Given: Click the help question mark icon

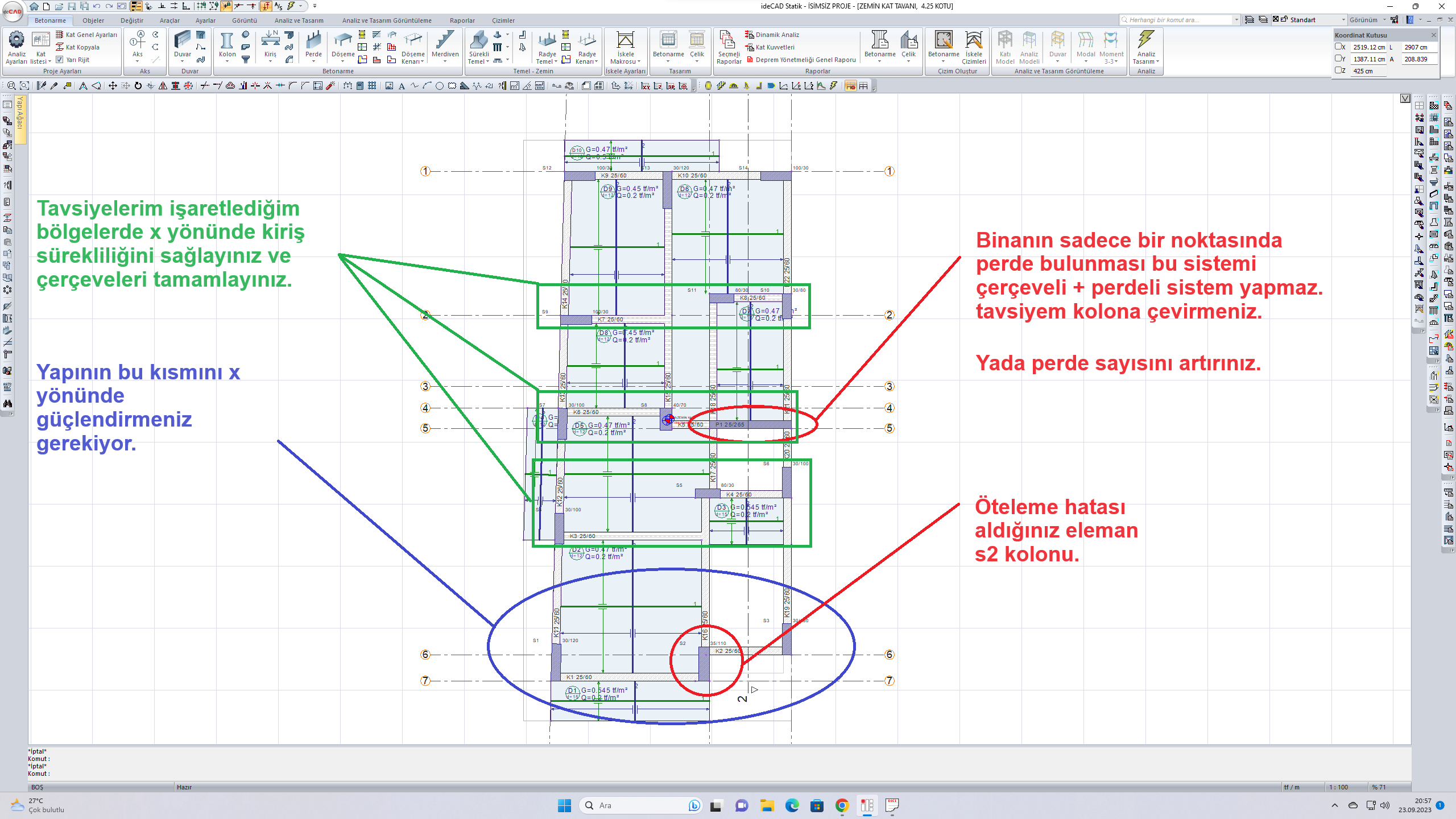Looking at the screenshot, I should point(1410,20).
